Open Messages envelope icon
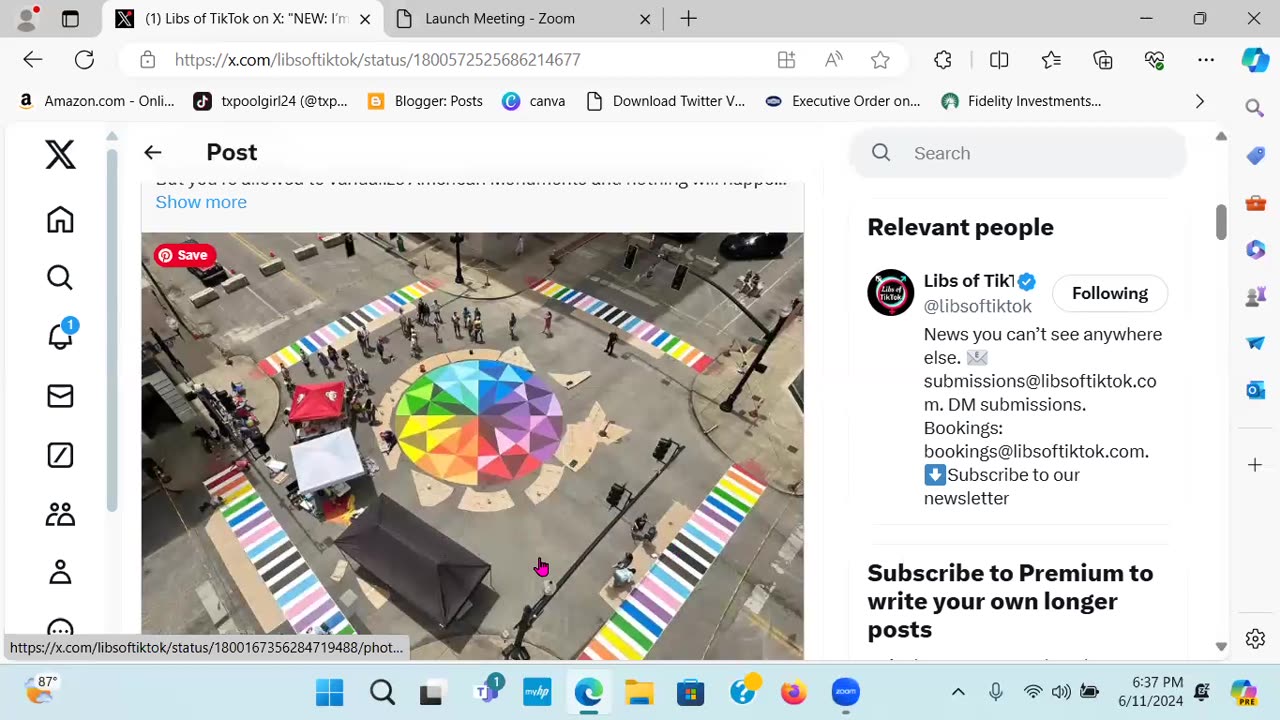Viewport: 1280px width, 720px height. coord(60,397)
